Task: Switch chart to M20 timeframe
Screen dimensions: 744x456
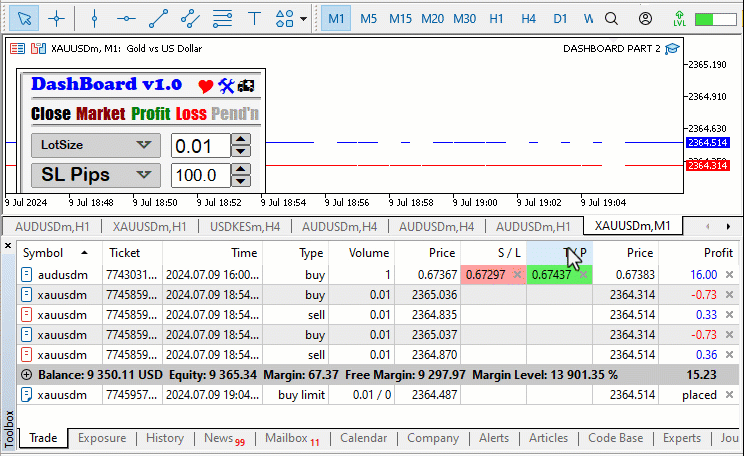Action: [432, 19]
